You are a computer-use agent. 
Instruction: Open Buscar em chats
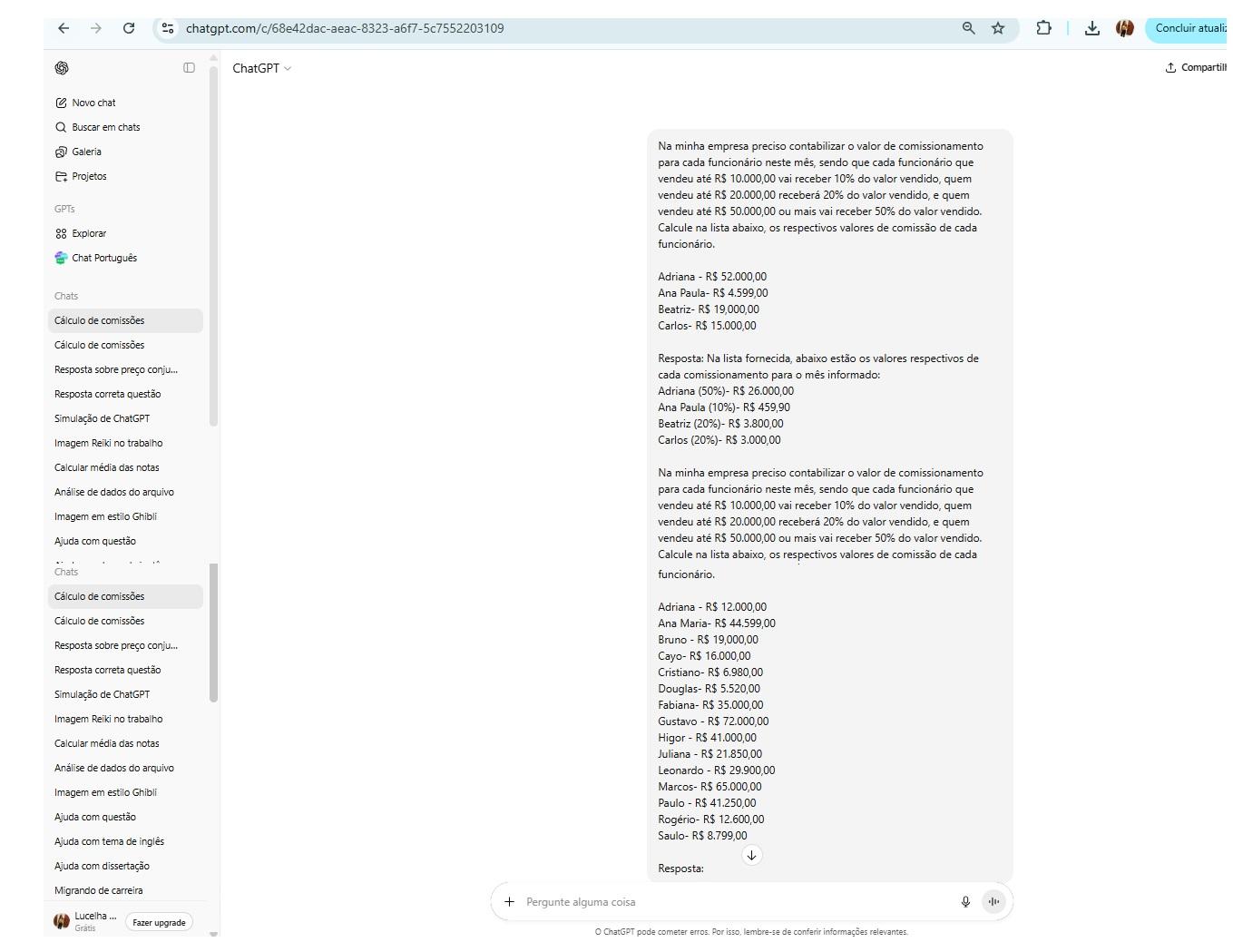point(97,127)
